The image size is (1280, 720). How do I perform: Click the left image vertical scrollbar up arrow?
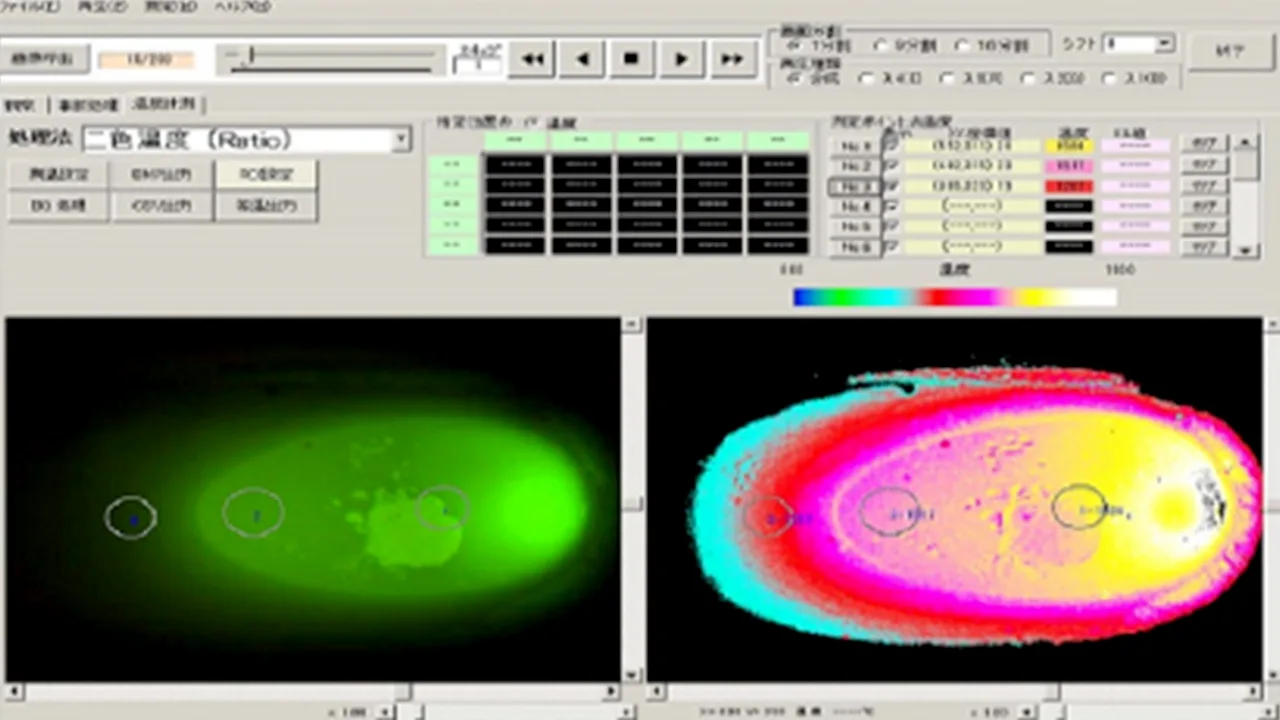tap(631, 326)
